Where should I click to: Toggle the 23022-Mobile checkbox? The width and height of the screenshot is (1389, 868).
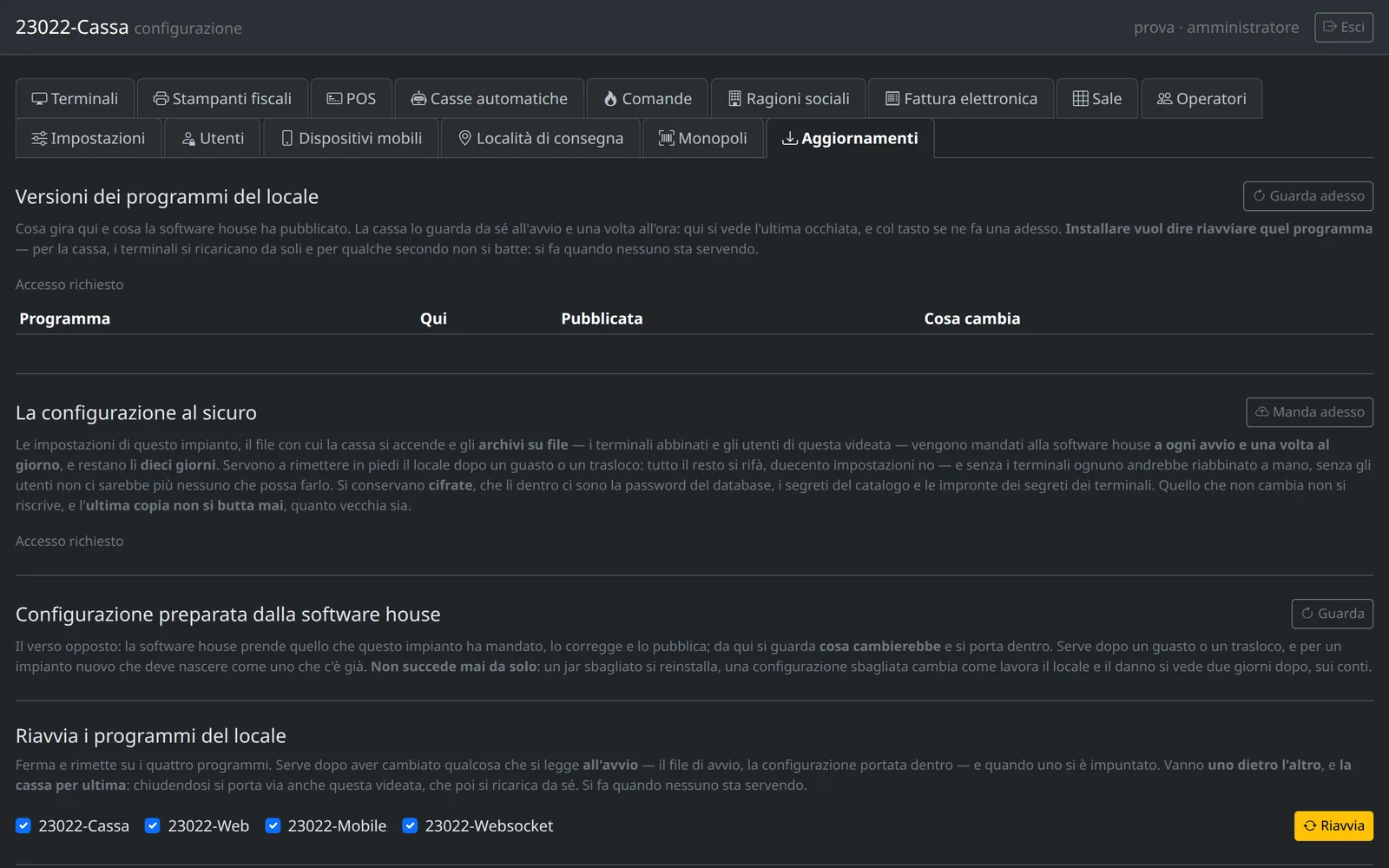(x=273, y=825)
